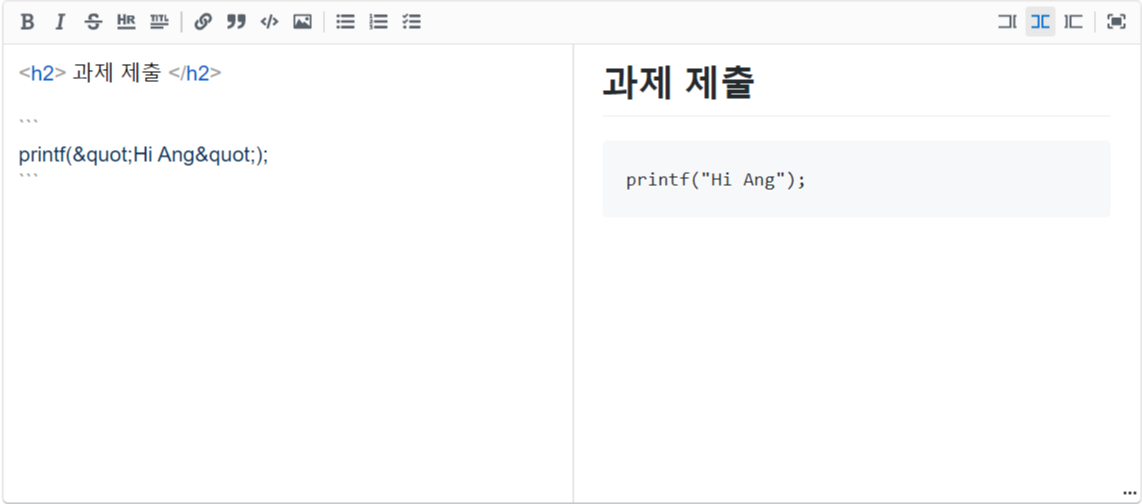The height and width of the screenshot is (504, 1142).
Task: Apply italic formatting
Action: (60, 22)
